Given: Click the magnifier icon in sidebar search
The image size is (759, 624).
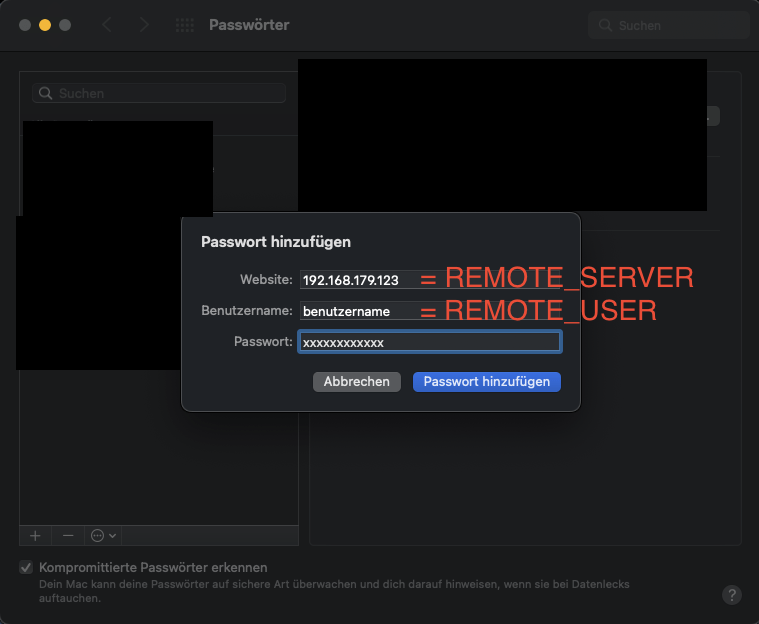Looking at the screenshot, I should pos(46,93).
